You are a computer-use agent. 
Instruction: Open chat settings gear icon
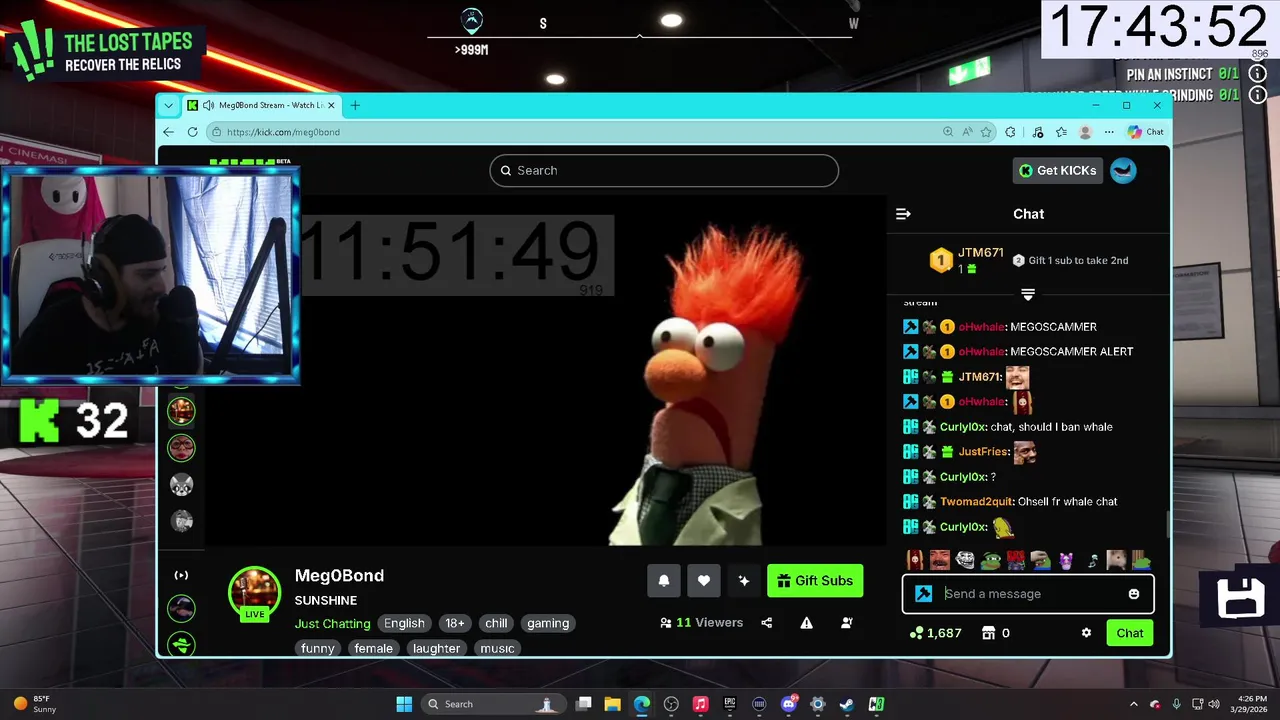(1086, 633)
